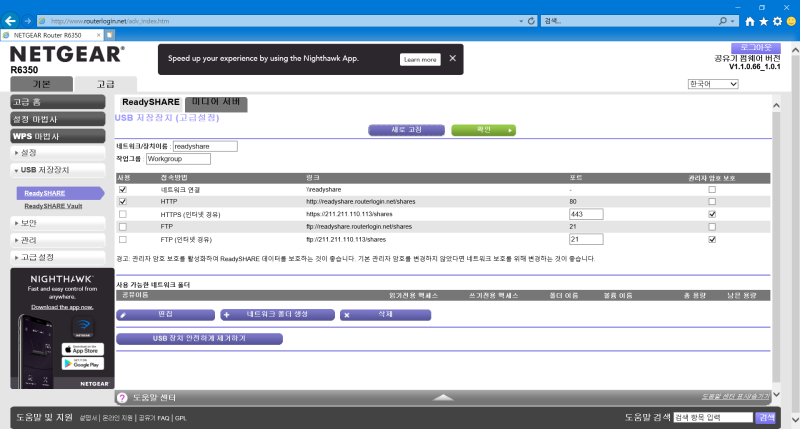Switch to the 고급 tab
The height and width of the screenshot is (429, 800).
pyautogui.click(x=106, y=84)
